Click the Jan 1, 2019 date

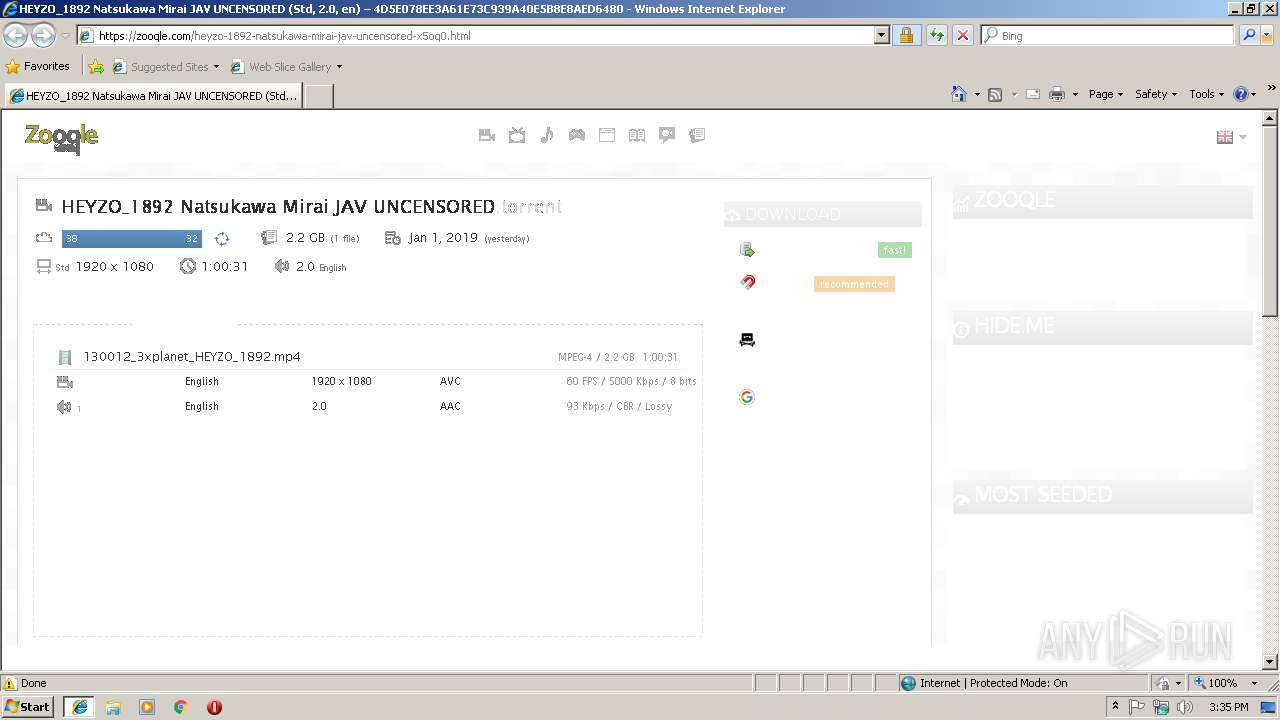coord(443,238)
